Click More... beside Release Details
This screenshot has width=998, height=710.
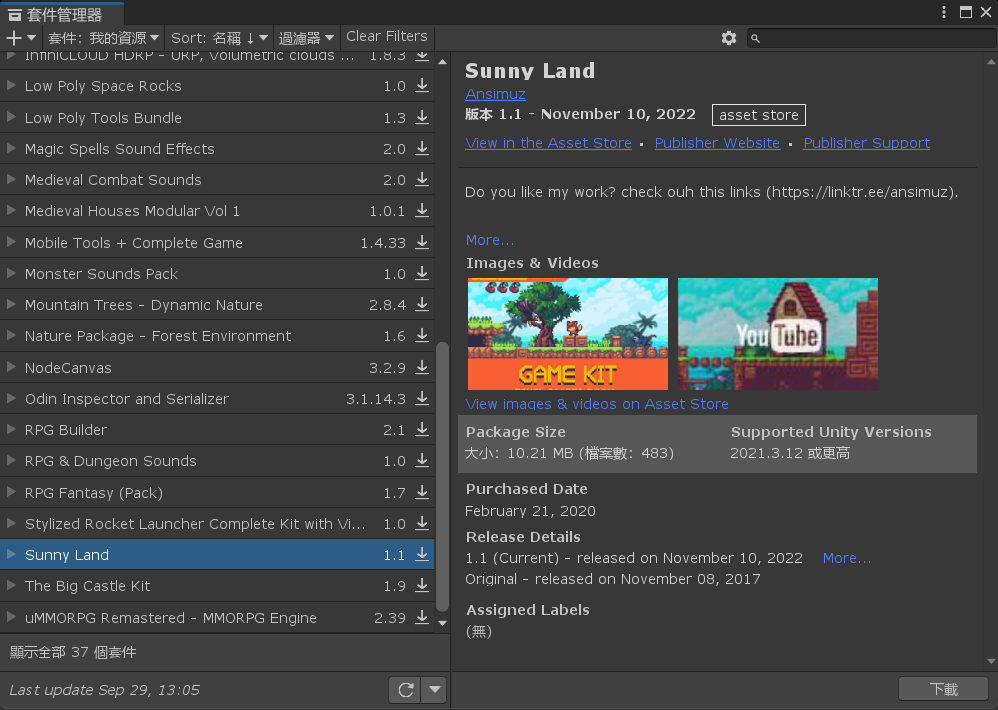847,558
